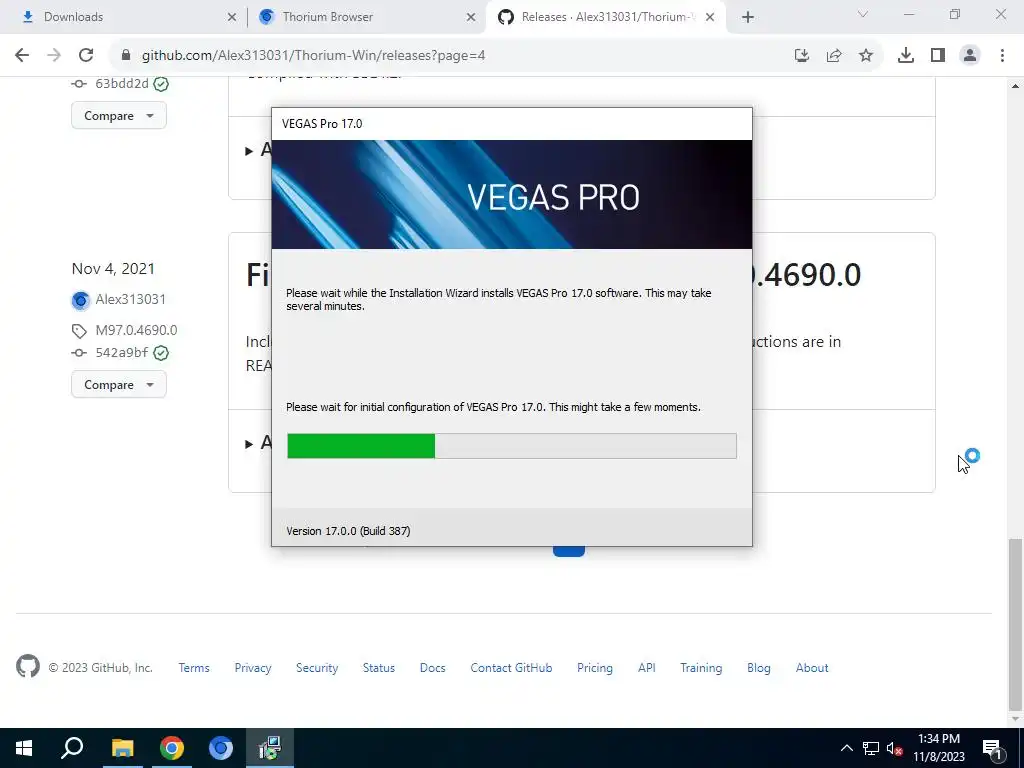Click Alex313031 avatar image
Viewport: 1024px width, 768px height.
[80, 300]
